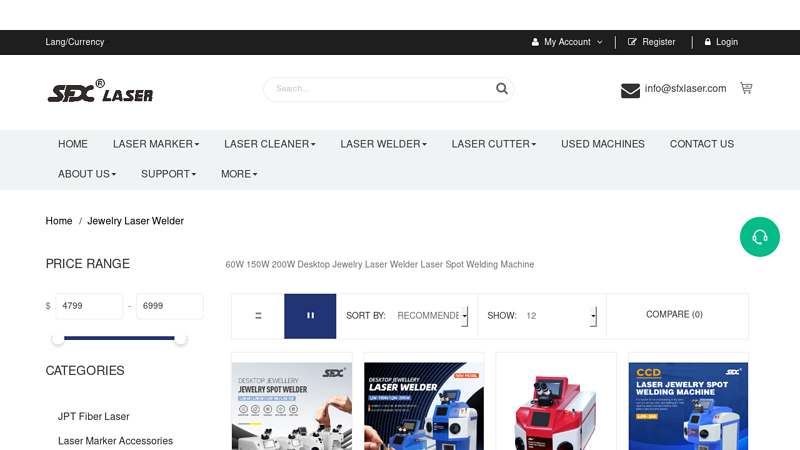Click the SFX Laser logo
Image resolution: width=800 pixels, height=450 pixels.
100,92
